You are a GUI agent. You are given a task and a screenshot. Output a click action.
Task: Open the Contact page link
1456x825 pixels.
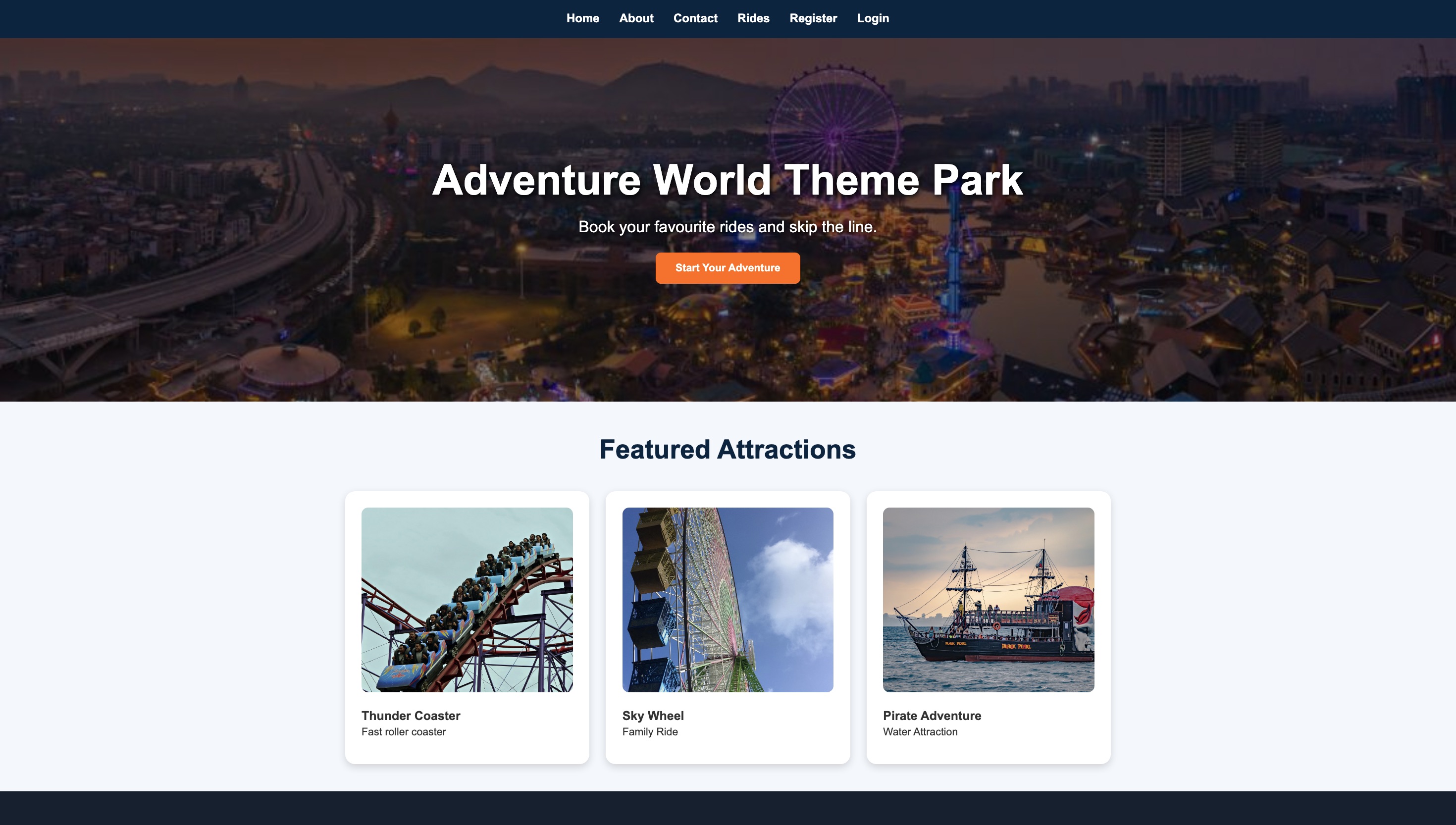click(695, 18)
